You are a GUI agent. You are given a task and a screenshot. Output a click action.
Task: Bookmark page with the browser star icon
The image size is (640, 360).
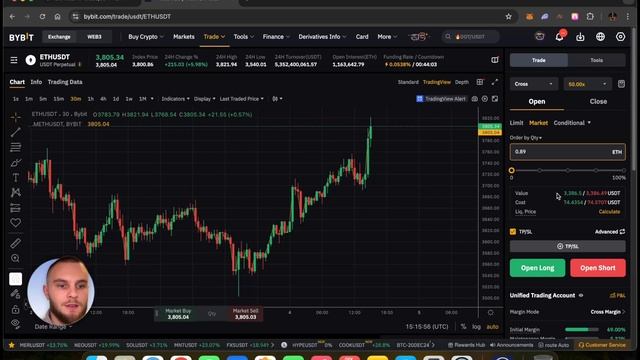(x=509, y=17)
